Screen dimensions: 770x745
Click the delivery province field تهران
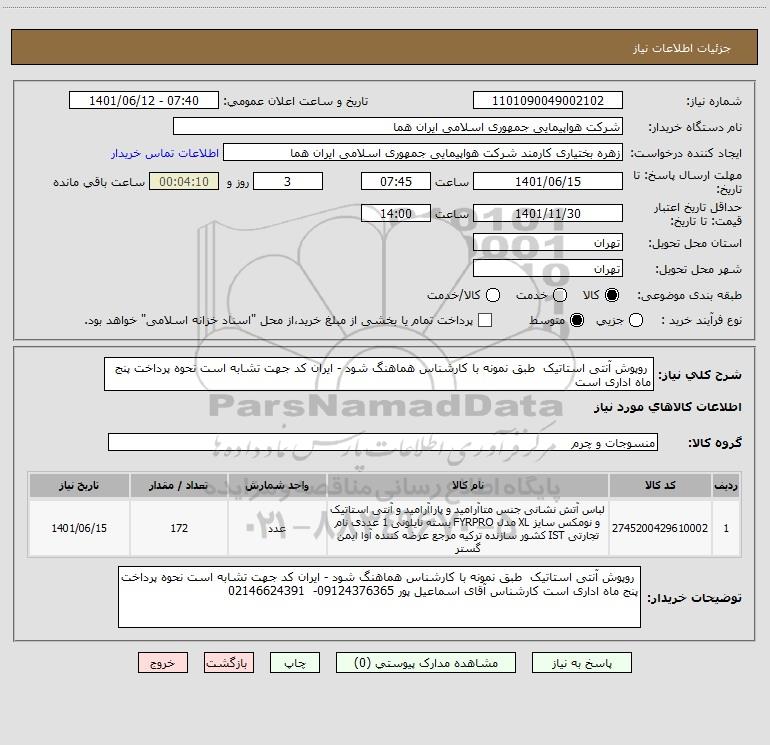548,243
